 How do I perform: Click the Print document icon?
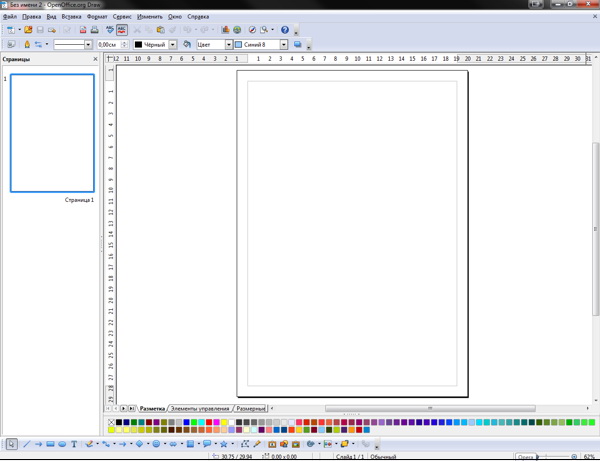point(95,30)
